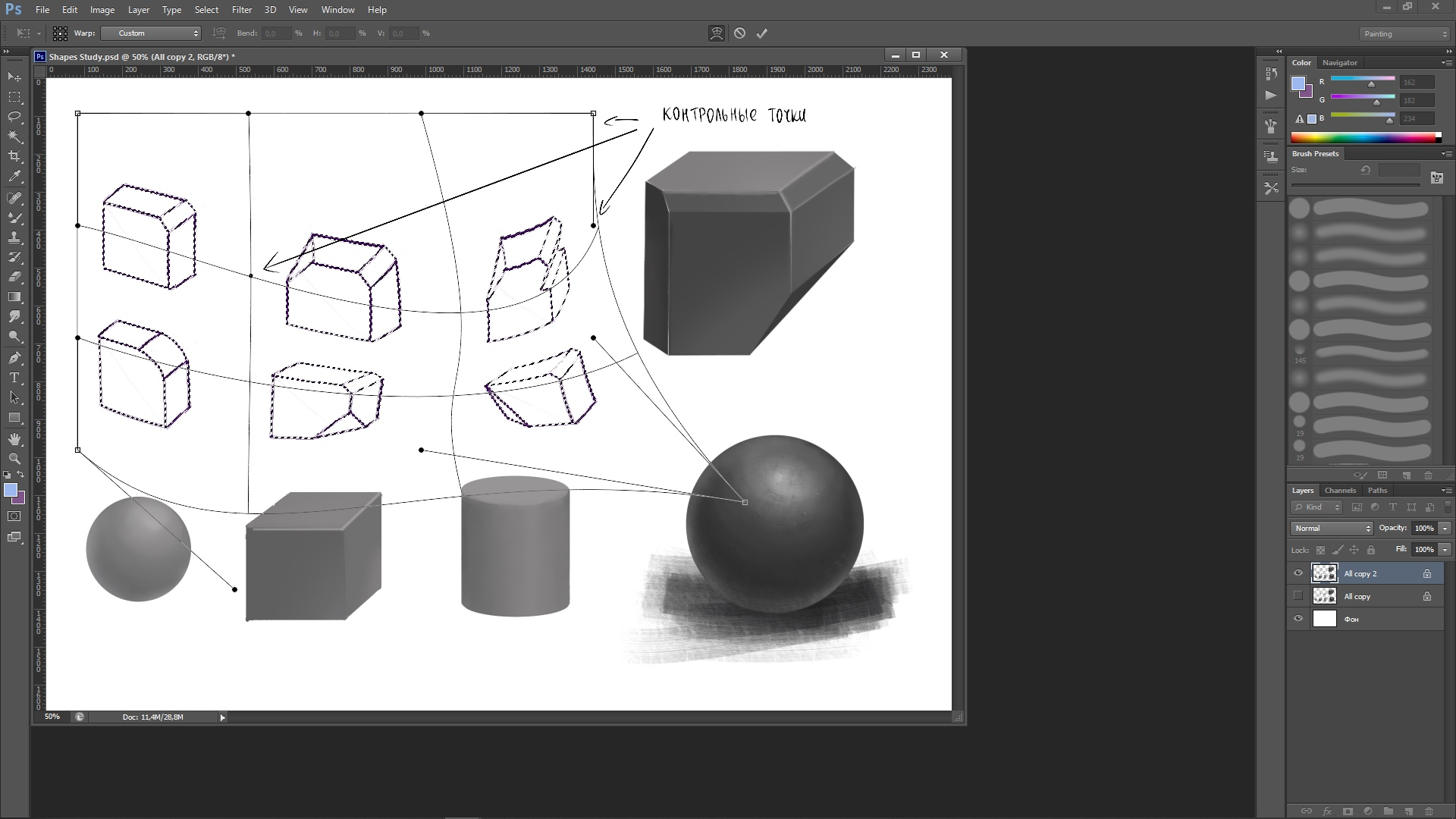This screenshot has height=819, width=1456.
Task: Open the Color panel flyout menu
Action: coord(1445,63)
